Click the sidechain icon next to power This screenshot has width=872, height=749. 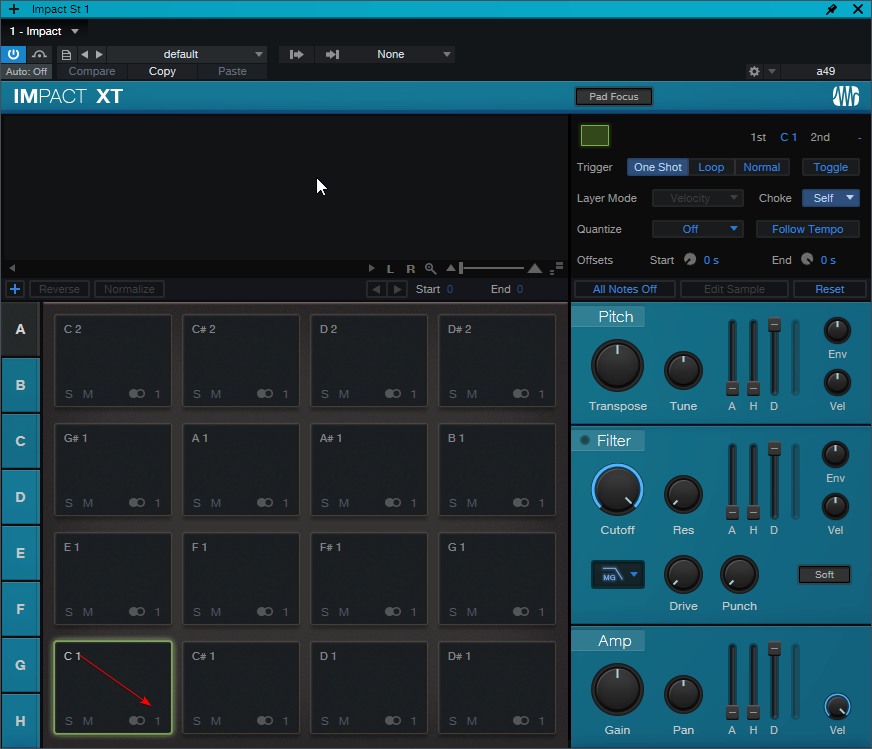pos(39,54)
